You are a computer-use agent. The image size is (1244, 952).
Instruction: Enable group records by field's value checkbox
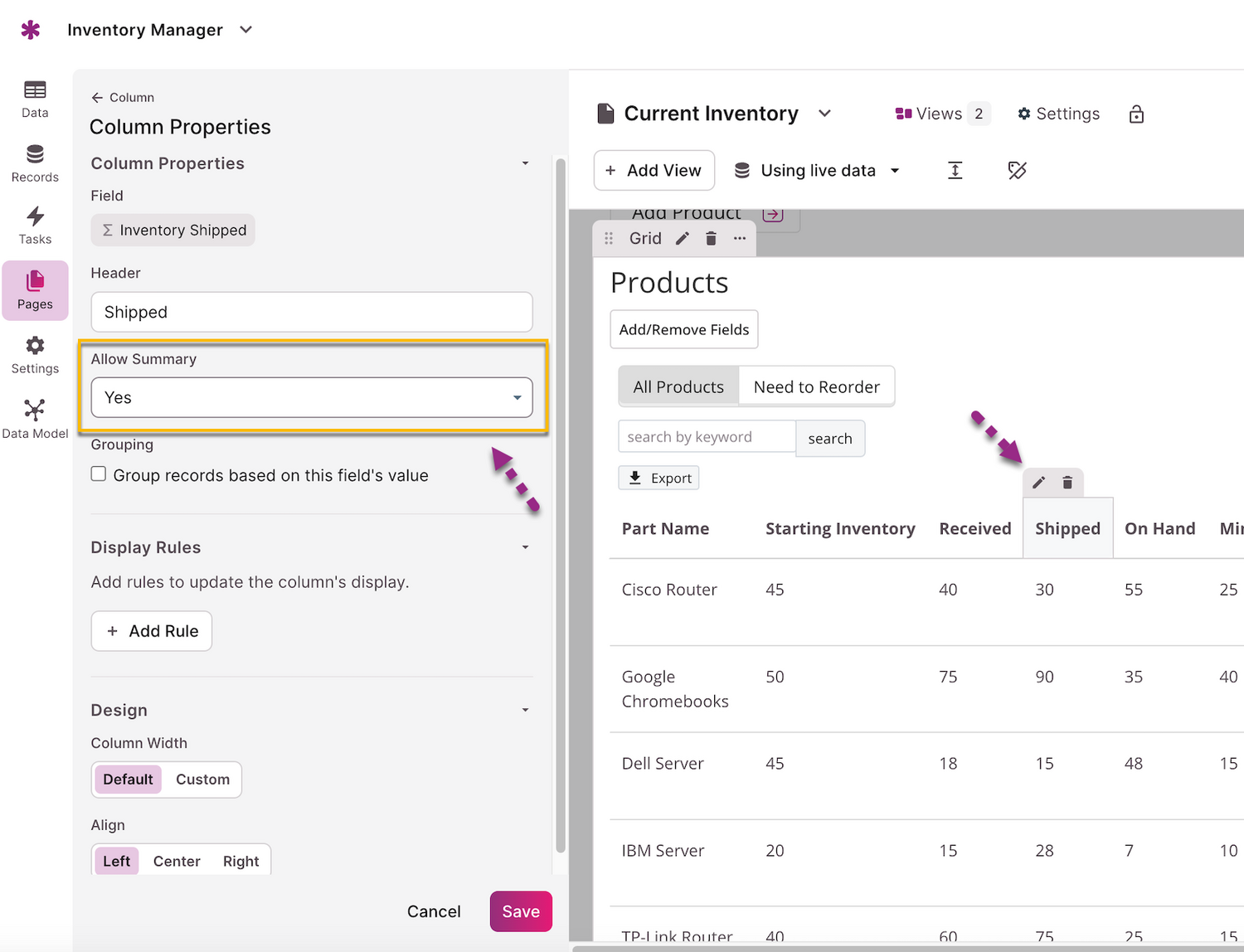pos(99,474)
